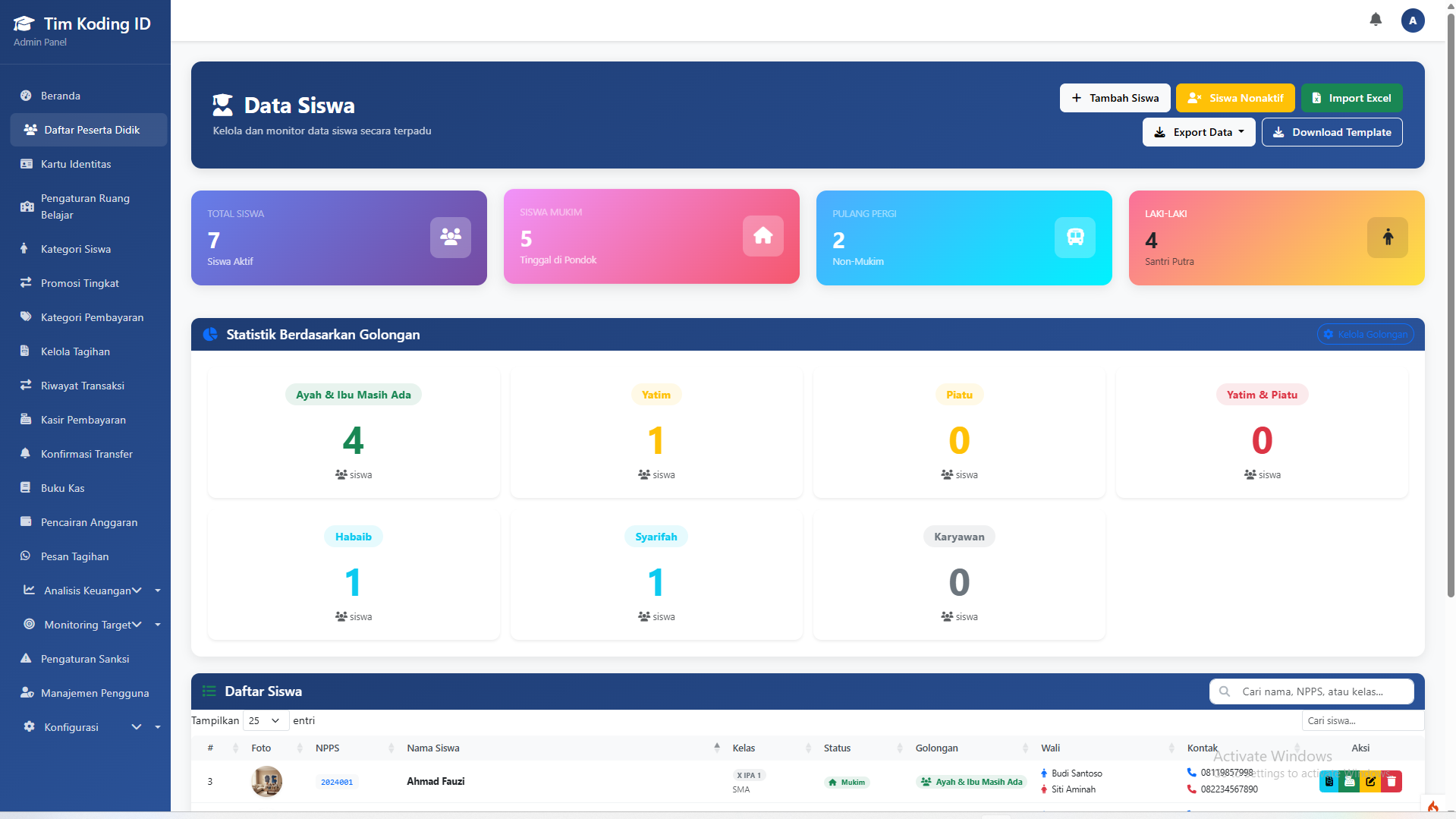
Task: Open the Export Data dropdown
Action: coord(1198,131)
